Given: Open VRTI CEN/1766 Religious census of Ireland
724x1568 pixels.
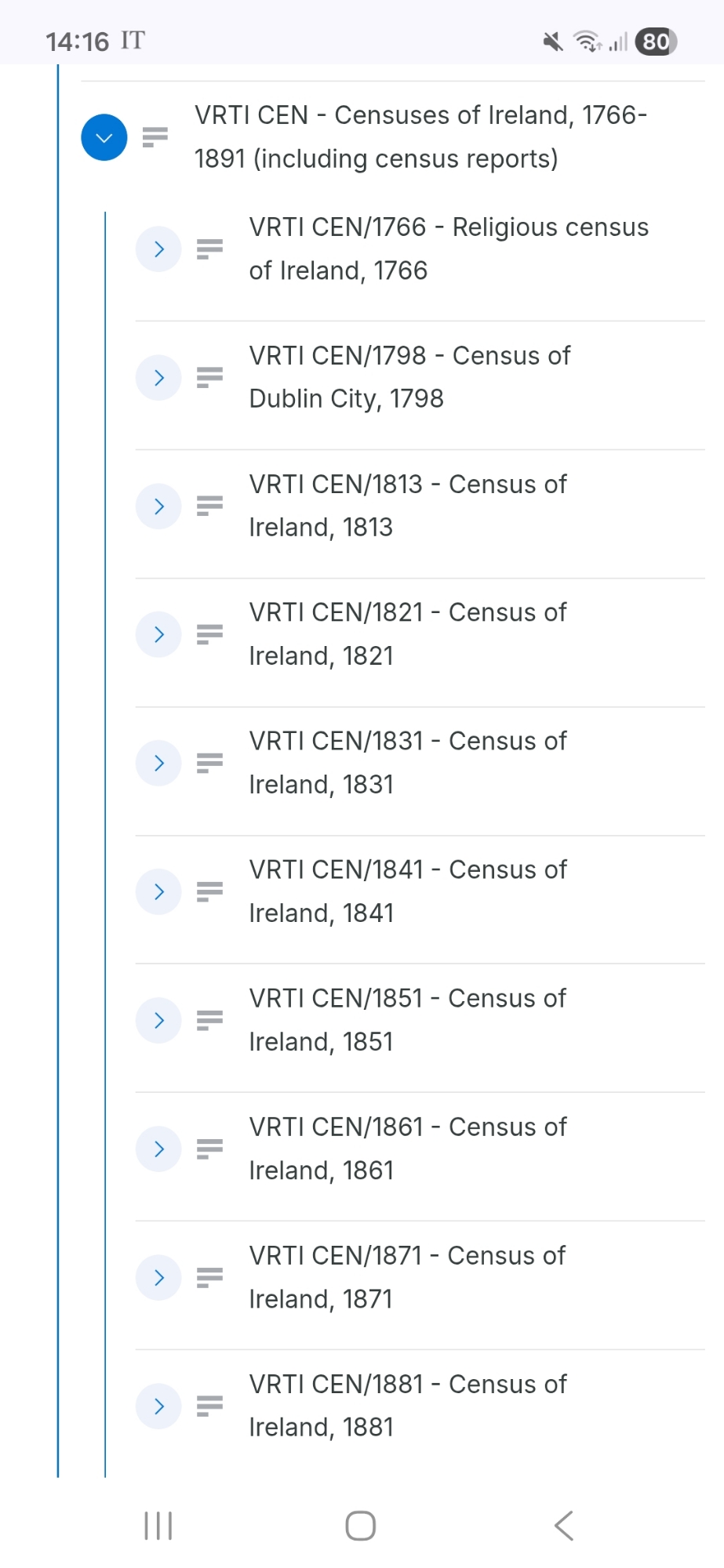Looking at the screenshot, I should tap(448, 249).
